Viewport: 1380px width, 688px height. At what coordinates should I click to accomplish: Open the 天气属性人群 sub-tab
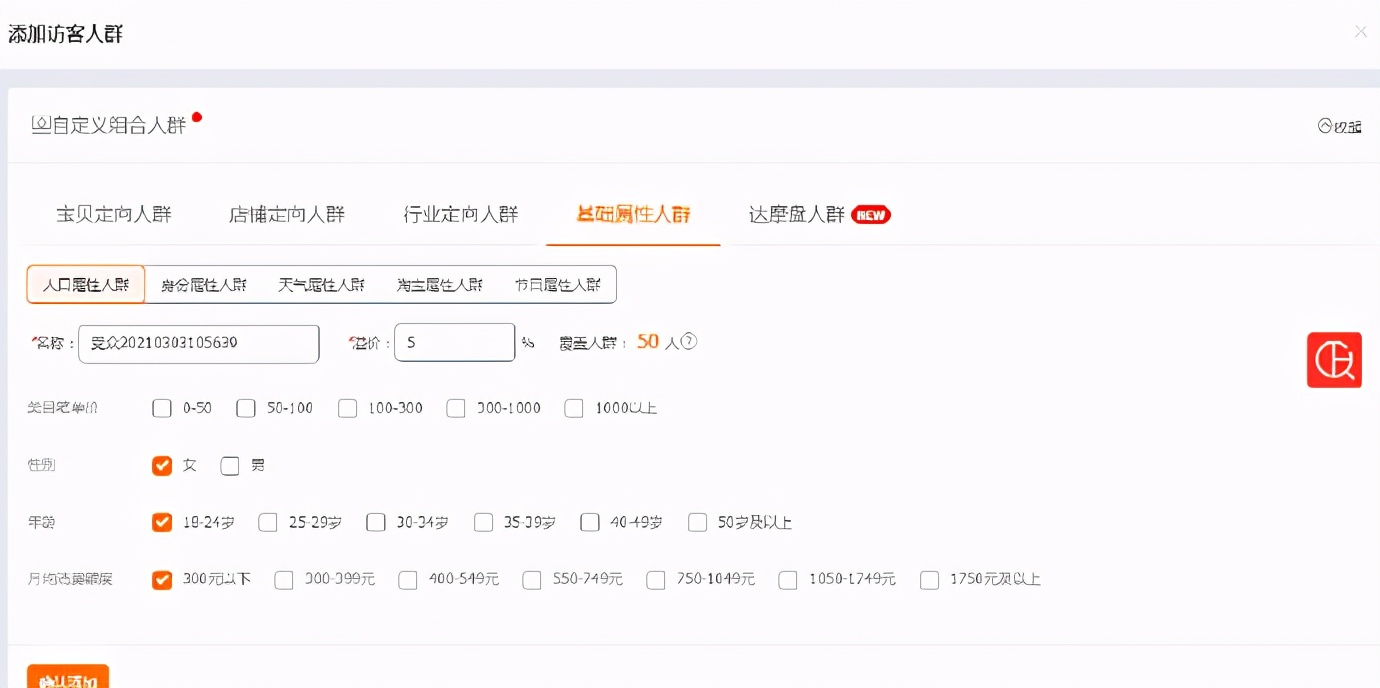[x=321, y=283]
